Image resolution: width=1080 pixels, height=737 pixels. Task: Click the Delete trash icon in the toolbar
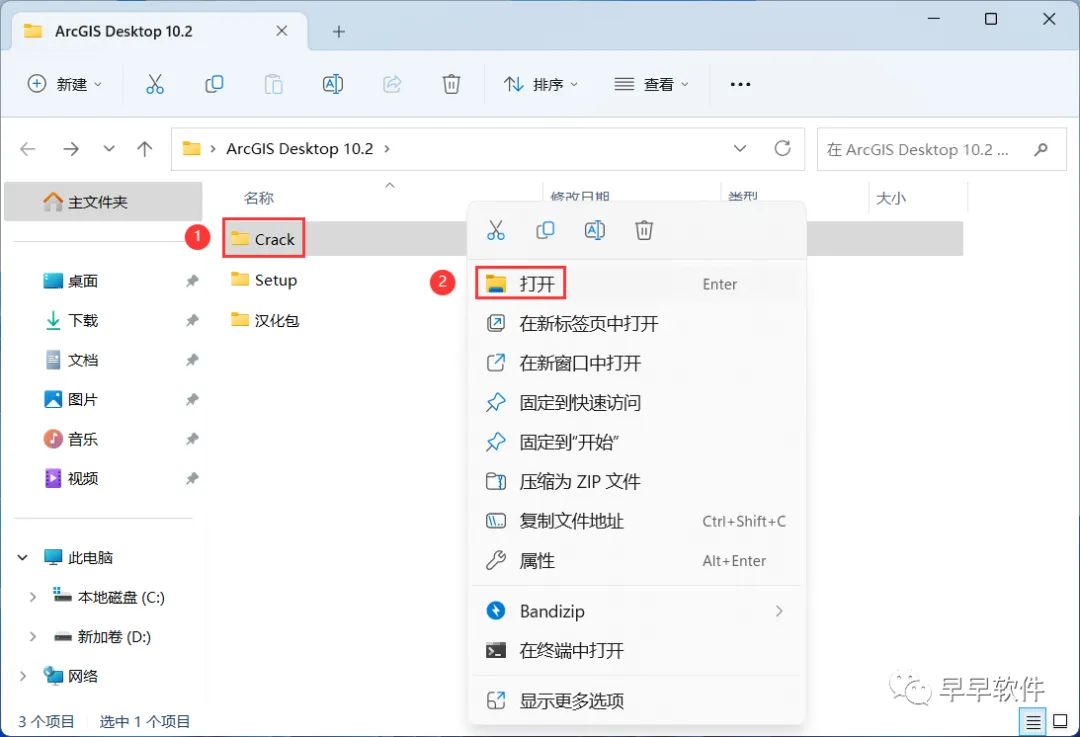[x=451, y=84]
